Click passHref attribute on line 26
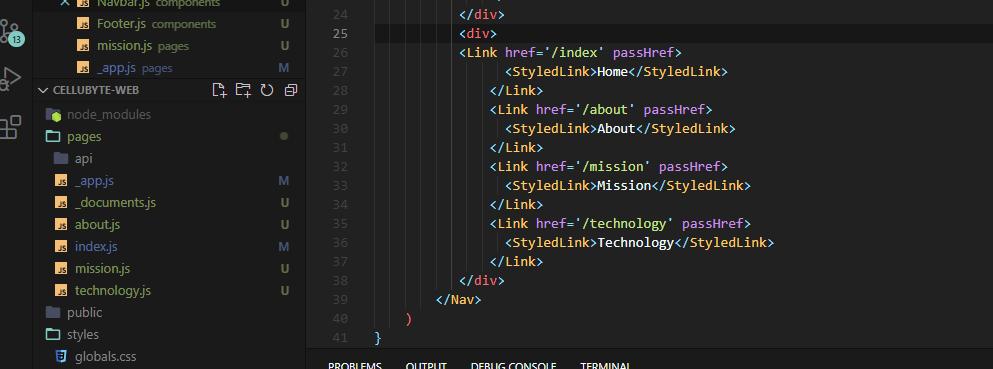Viewport: 993px width, 369px height. point(643,53)
